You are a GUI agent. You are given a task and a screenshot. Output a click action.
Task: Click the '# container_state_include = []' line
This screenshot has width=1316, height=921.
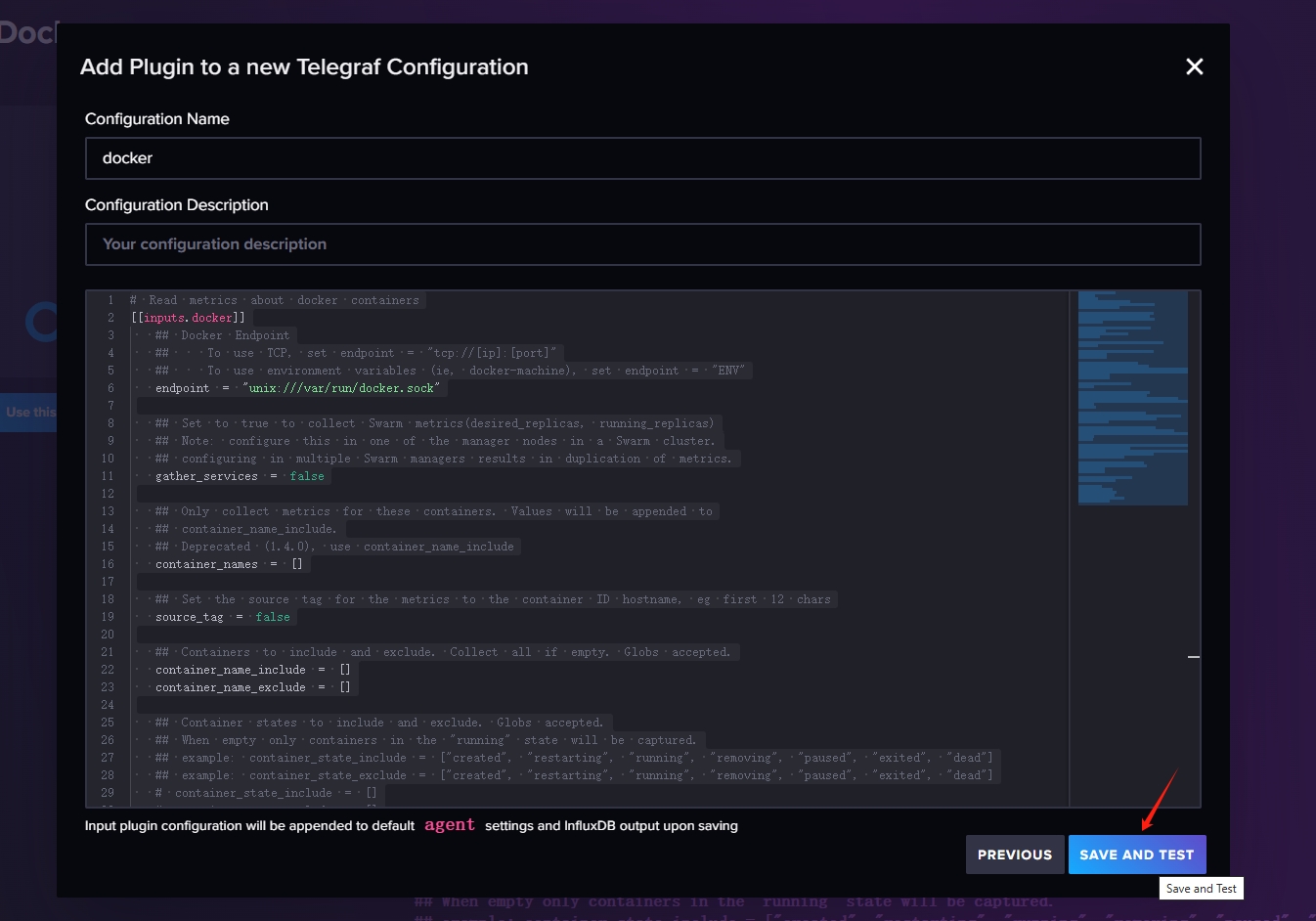pyautogui.click(x=266, y=793)
